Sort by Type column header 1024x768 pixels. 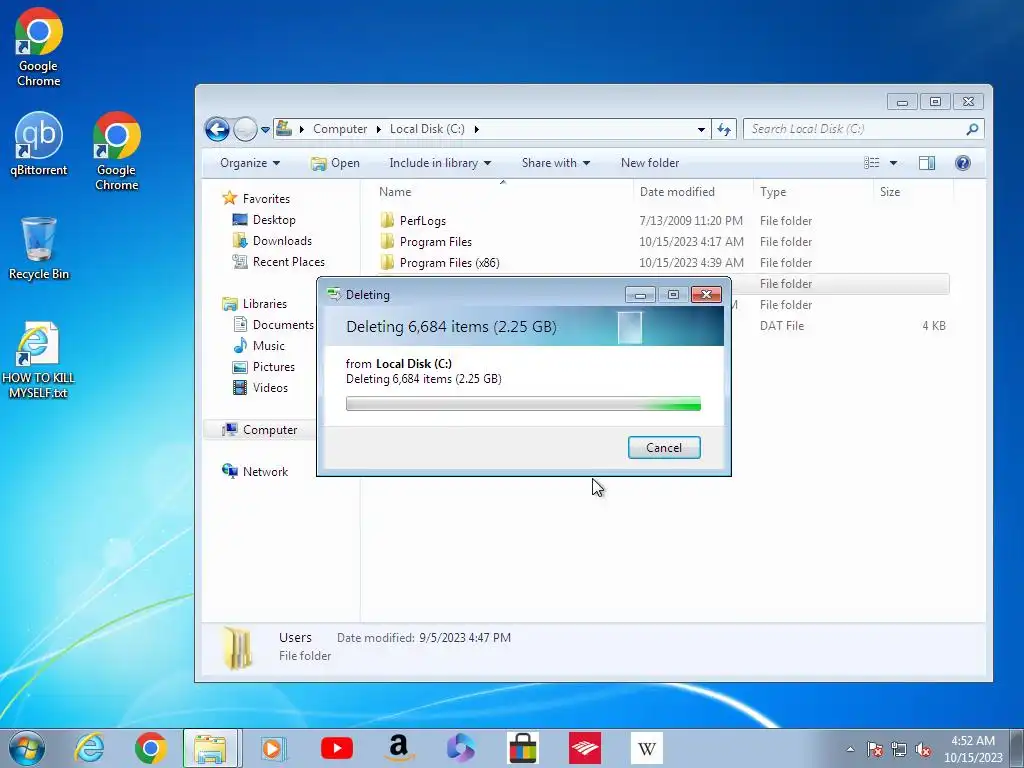point(813,192)
